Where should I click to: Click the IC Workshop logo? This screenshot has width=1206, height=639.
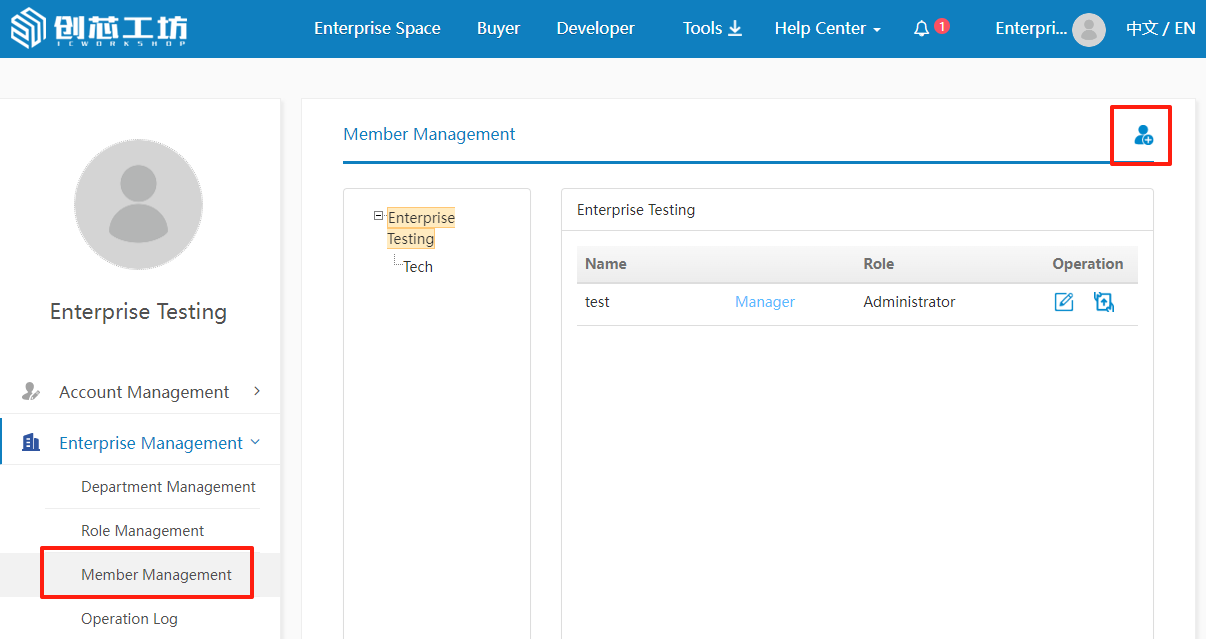click(98, 29)
